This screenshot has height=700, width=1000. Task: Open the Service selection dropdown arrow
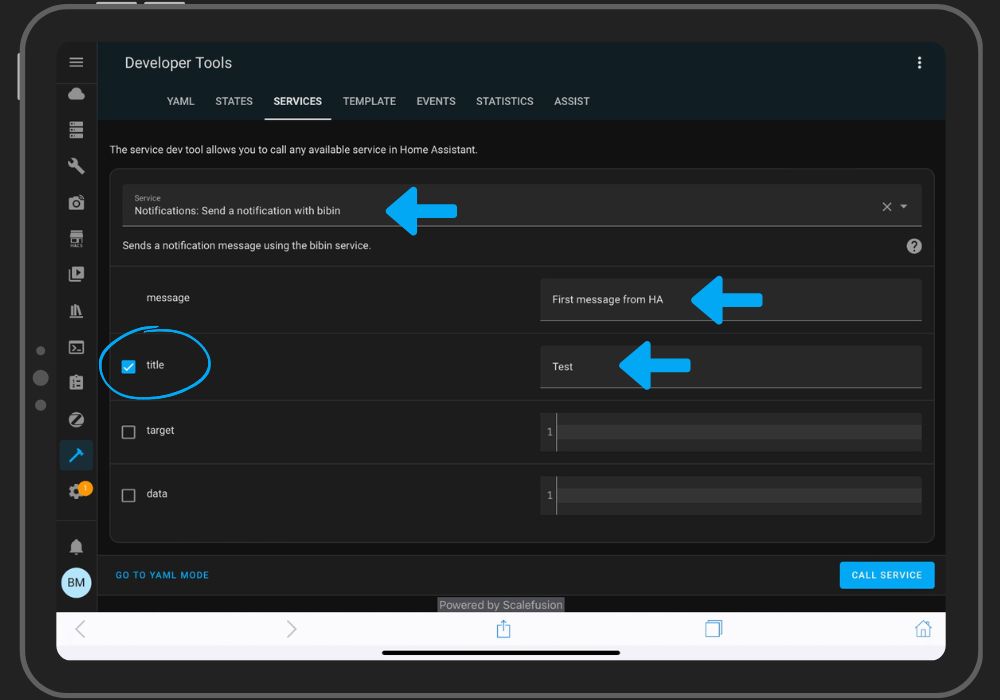pyautogui.click(x=903, y=206)
